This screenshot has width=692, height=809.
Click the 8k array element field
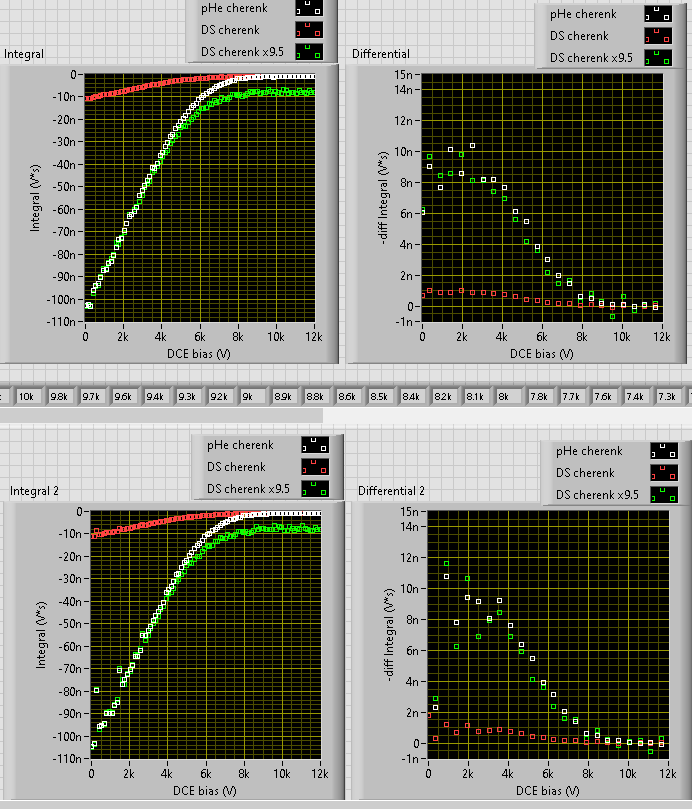[508, 397]
